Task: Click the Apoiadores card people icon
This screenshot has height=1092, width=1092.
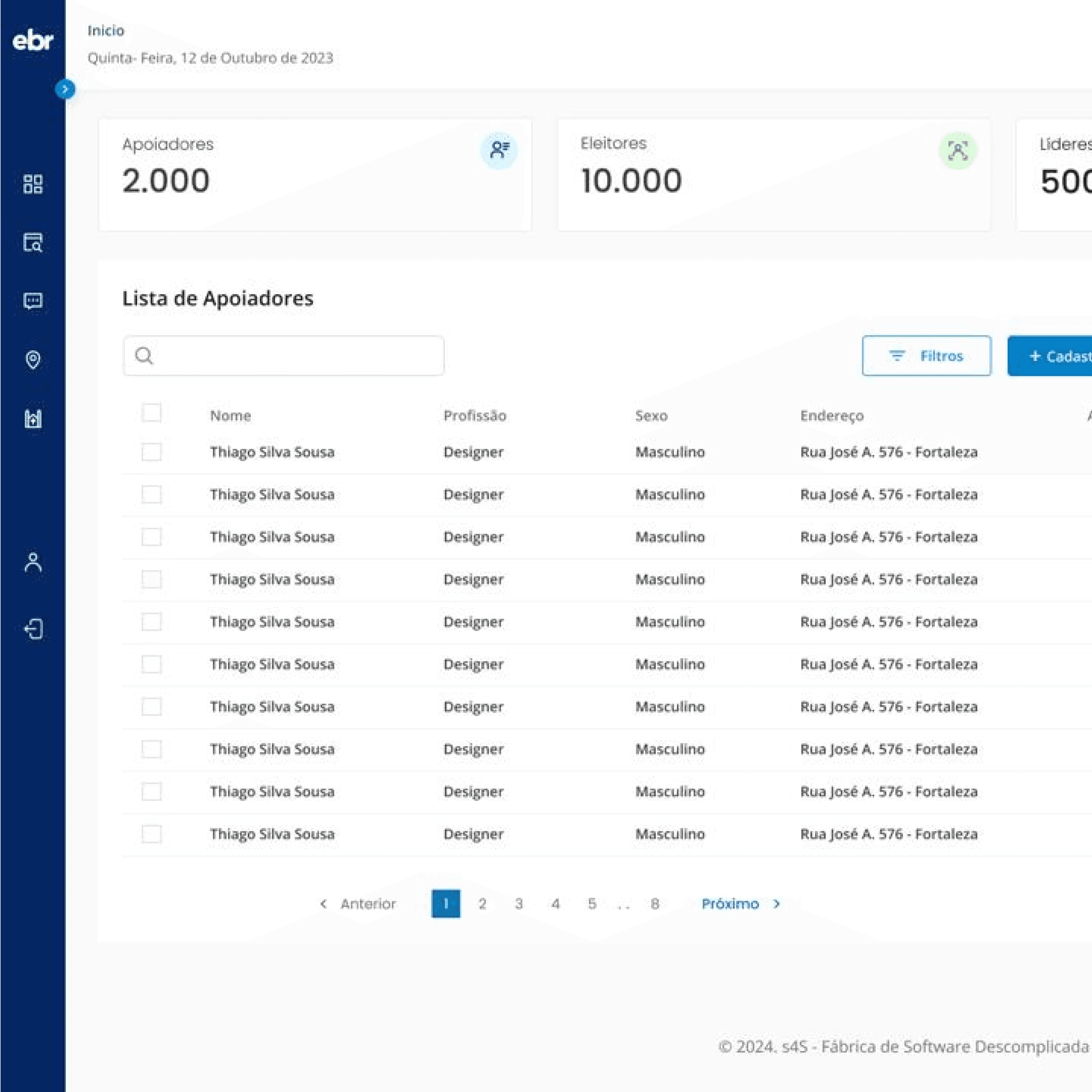Action: pos(499,150)
